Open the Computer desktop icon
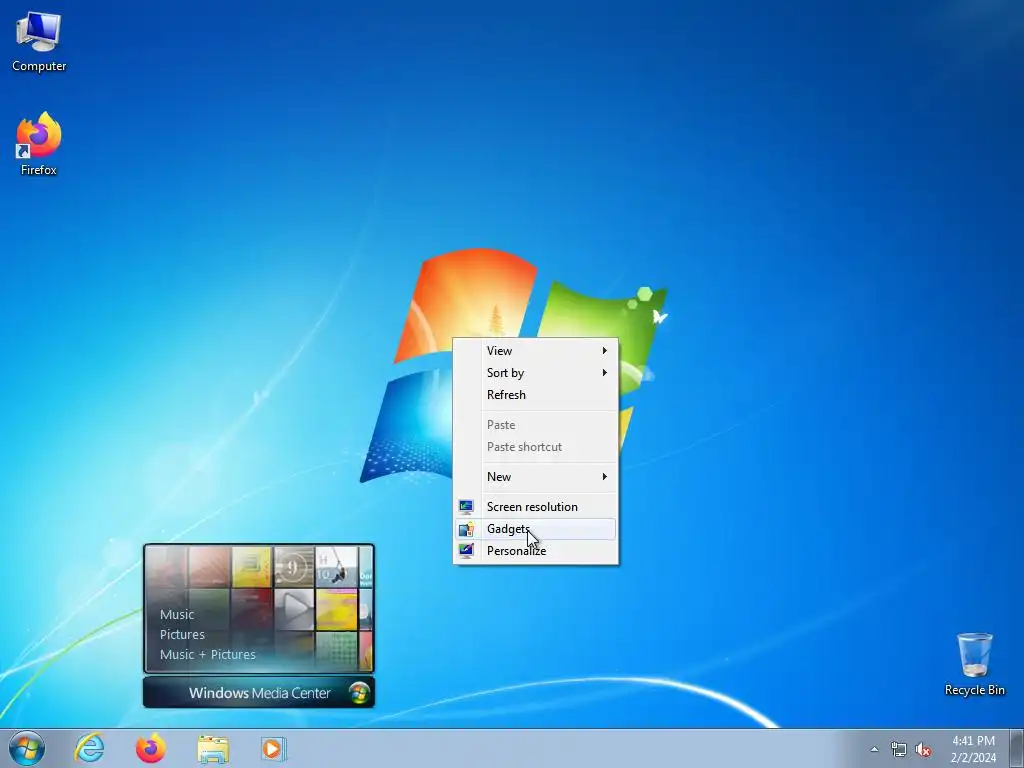The width and height of the screenshot is (1024, 768). coord(39,42)
